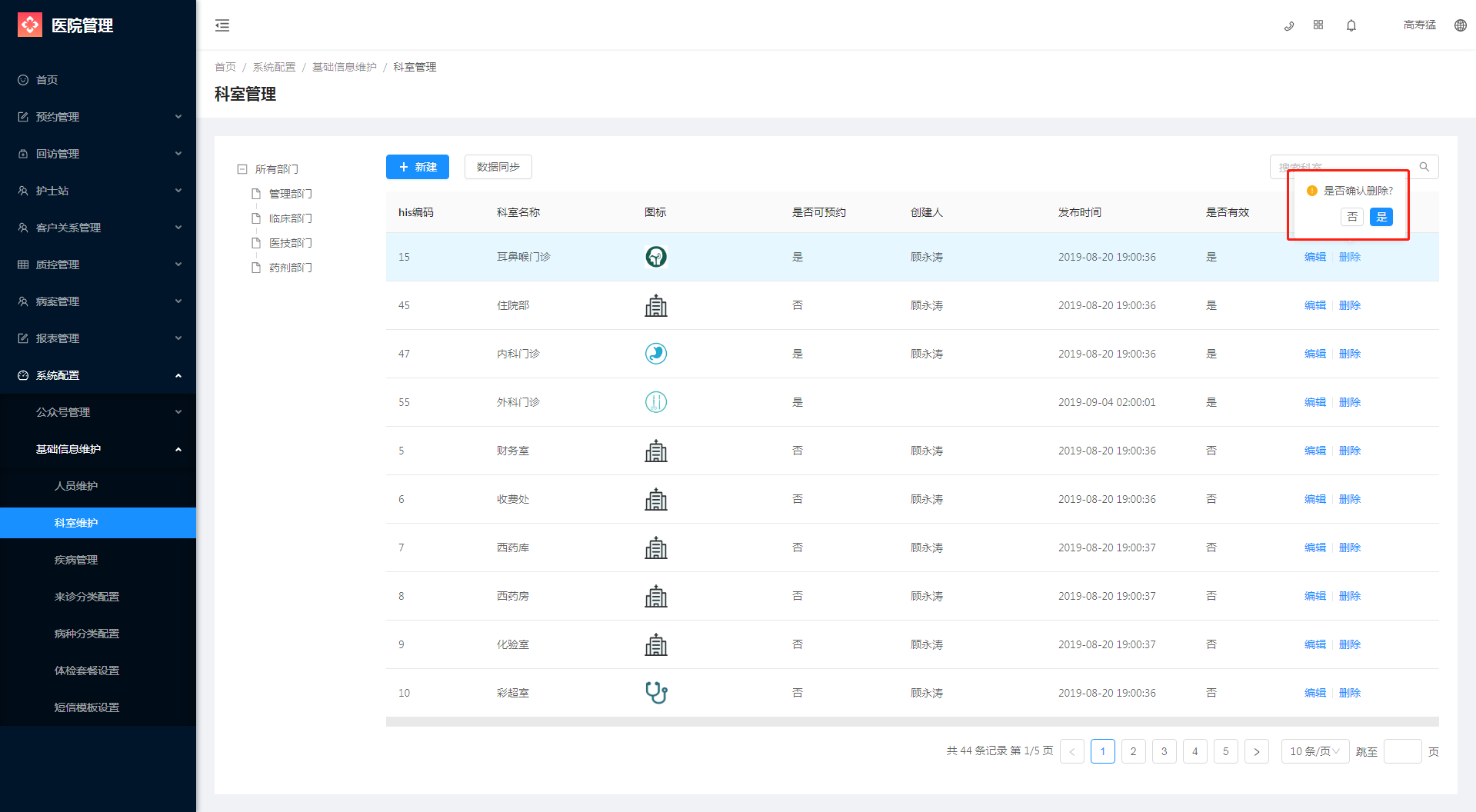Expand the 客户关系管理 sidebar menu
Image resolution: width=1476 pixels, height=812 pixels.
pyautogui.click(x=98, y=228)
